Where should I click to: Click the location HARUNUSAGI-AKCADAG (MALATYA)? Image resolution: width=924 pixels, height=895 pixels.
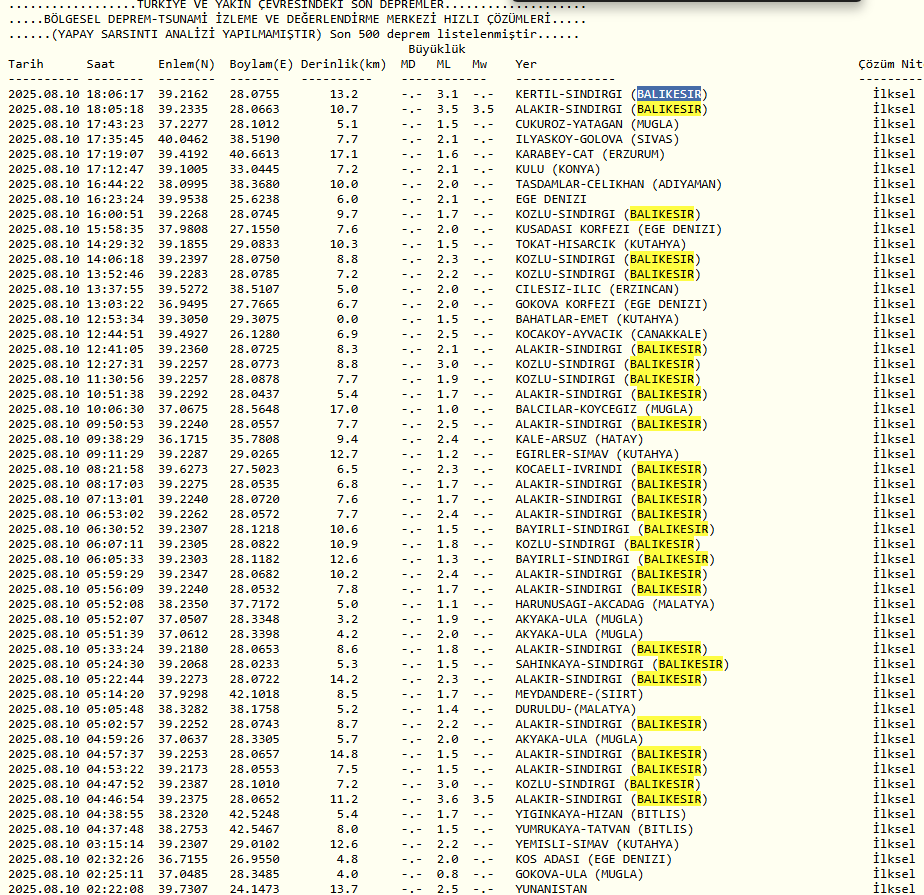(x=615, y=604)
